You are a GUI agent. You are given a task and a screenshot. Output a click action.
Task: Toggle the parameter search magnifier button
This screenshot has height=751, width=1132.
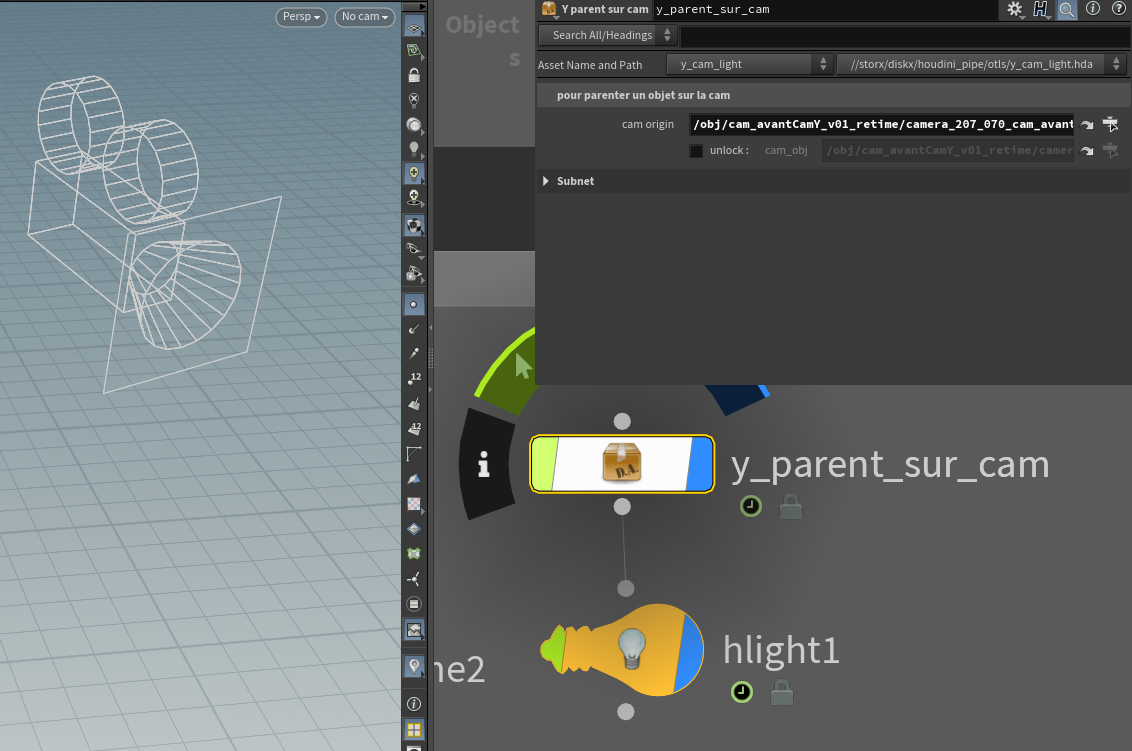pos(1066,9)
